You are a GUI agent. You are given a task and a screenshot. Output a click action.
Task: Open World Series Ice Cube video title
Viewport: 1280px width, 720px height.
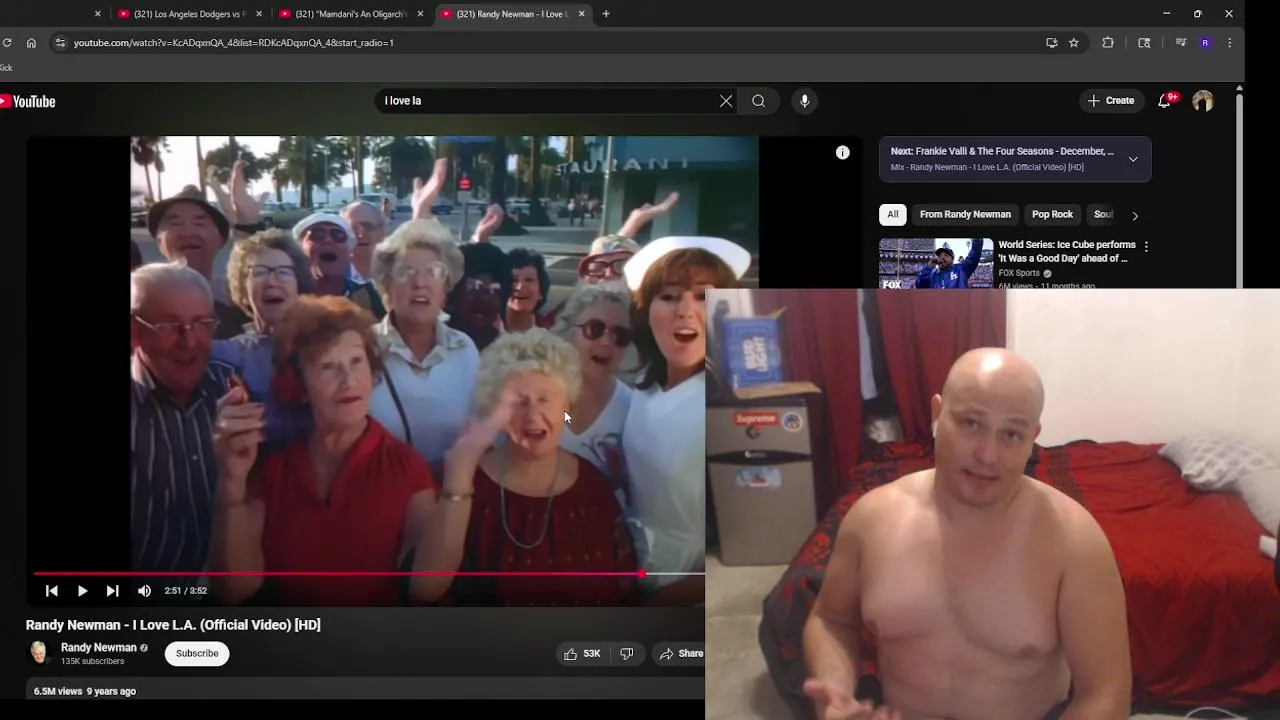(1067, 251)
